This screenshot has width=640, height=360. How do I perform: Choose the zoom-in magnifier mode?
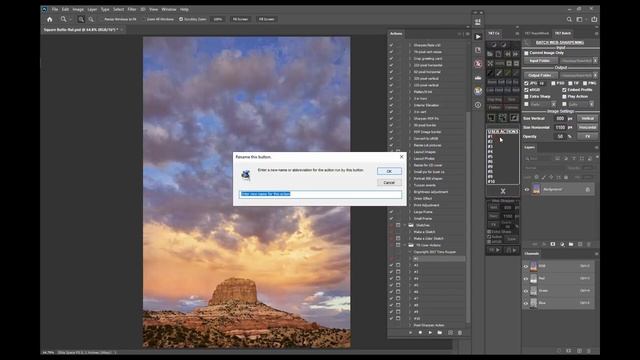pos(81,19)
